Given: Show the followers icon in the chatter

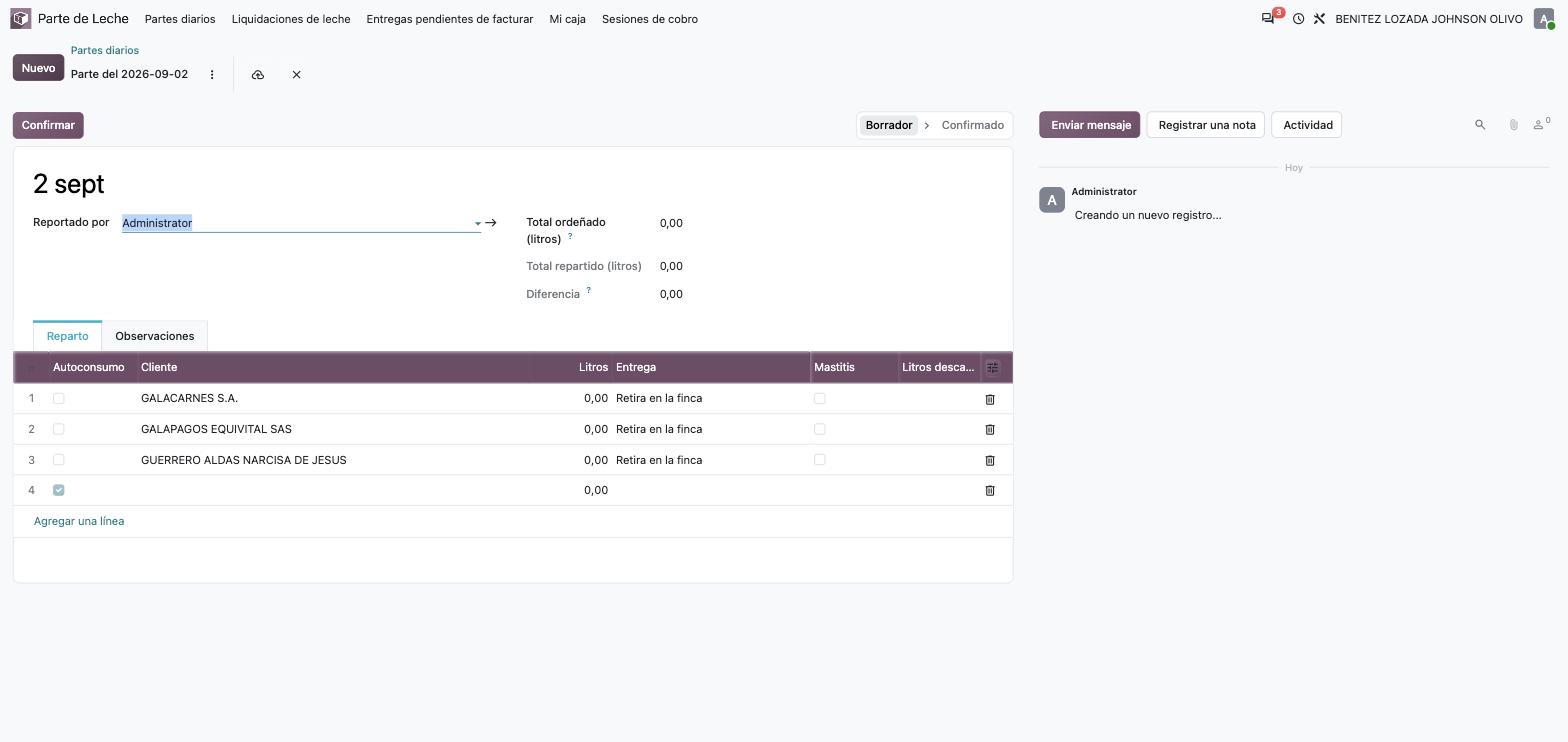Looking at the screenshot, I should coord(1541,124).
